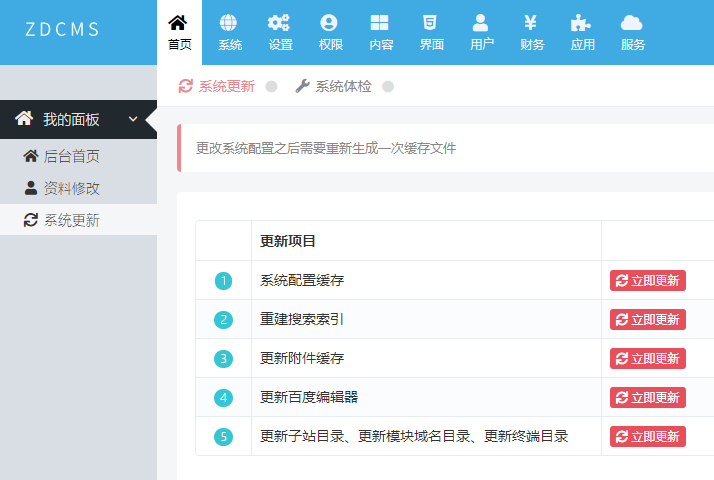The height and width of the screenshot is (480, 714).
Task: Open the 权限 user-circle icon
Action: tap(329, 23)
